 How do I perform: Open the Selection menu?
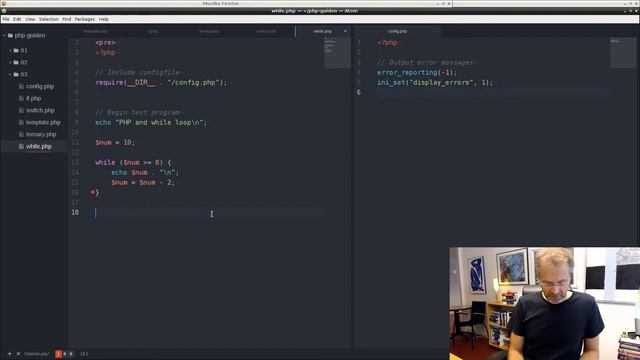(x=49, y=19)
